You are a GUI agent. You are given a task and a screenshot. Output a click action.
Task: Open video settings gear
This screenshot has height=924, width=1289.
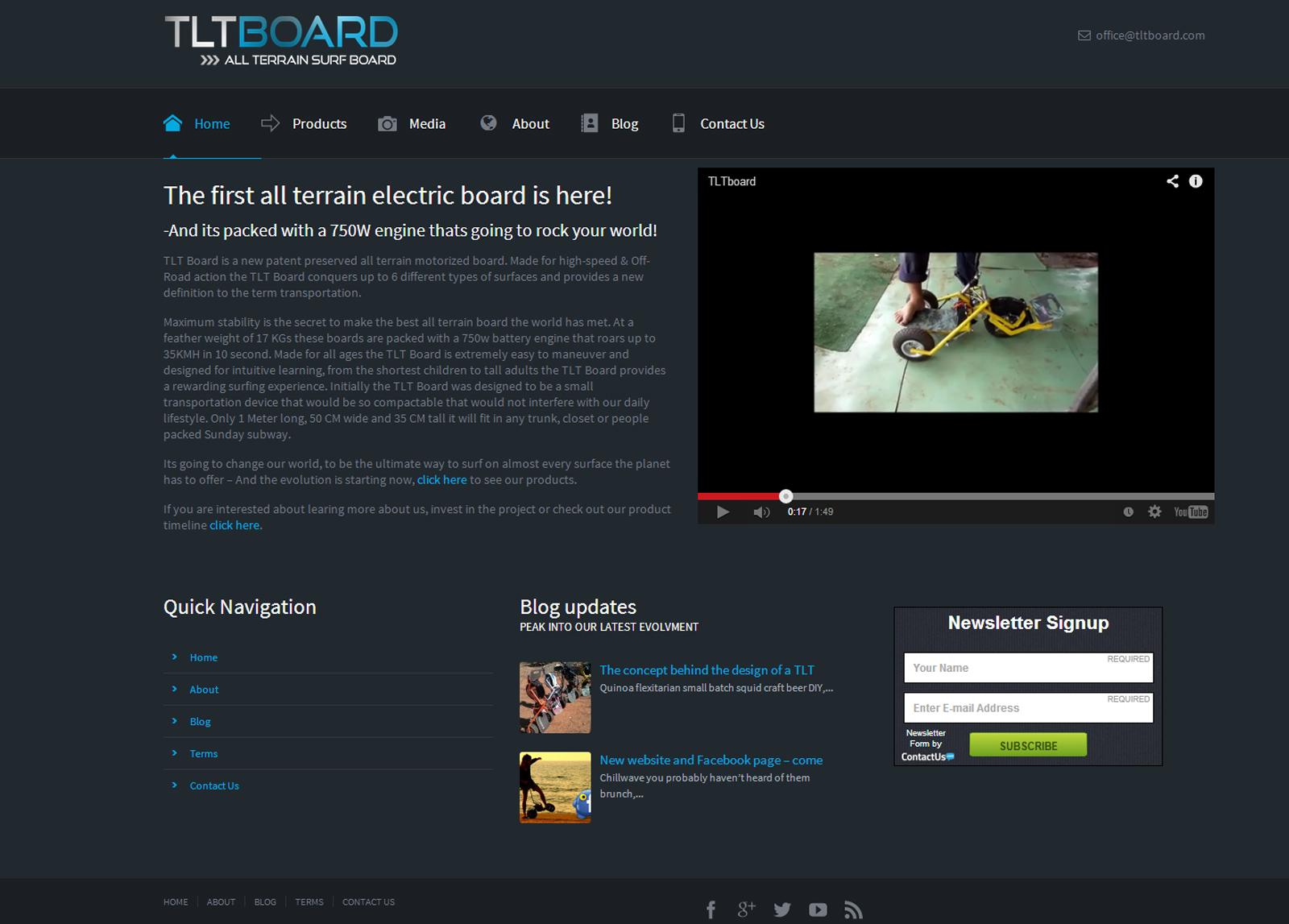pos(1154,512)
